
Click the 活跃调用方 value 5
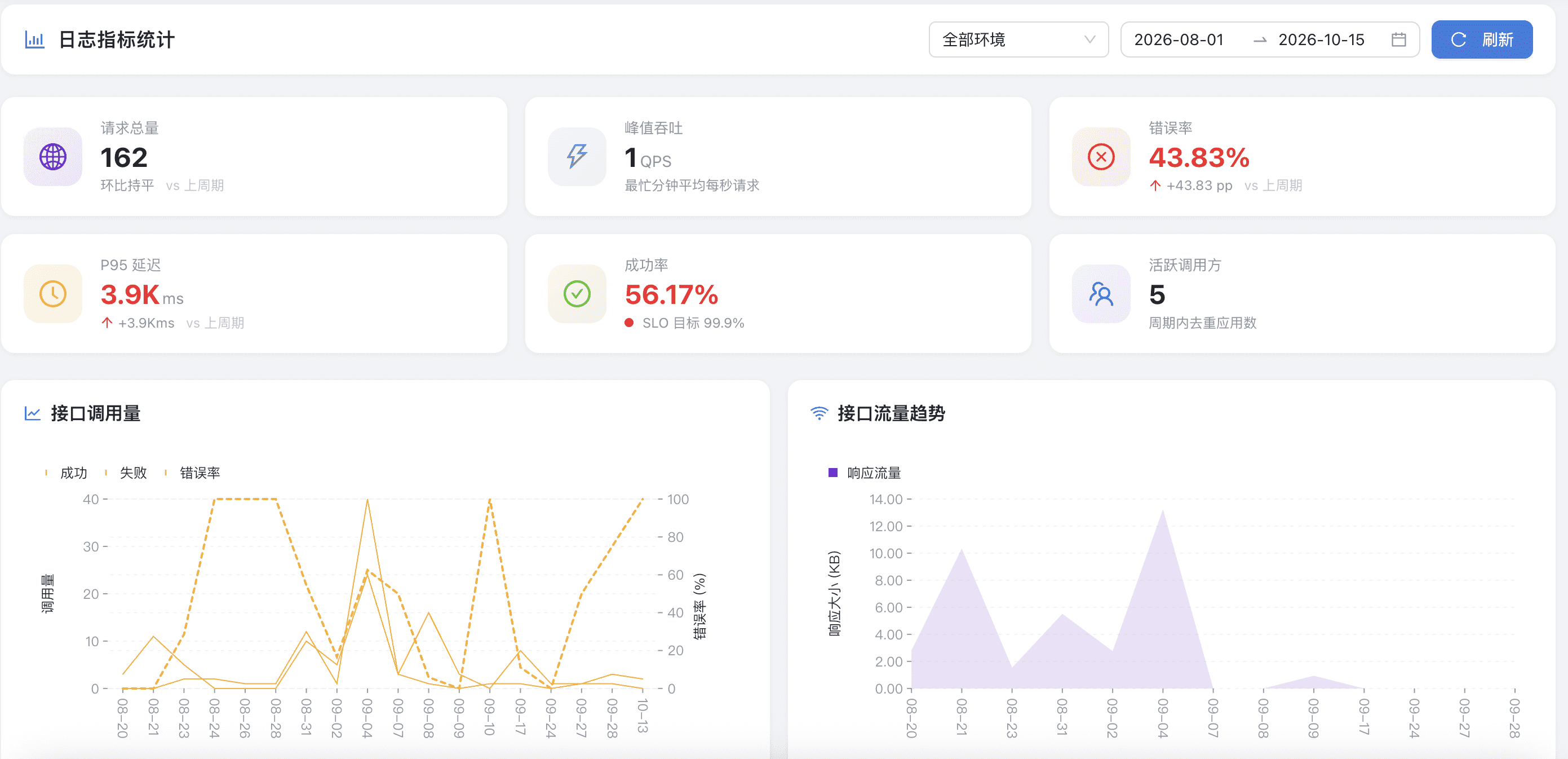click(x=1157, y=295)
